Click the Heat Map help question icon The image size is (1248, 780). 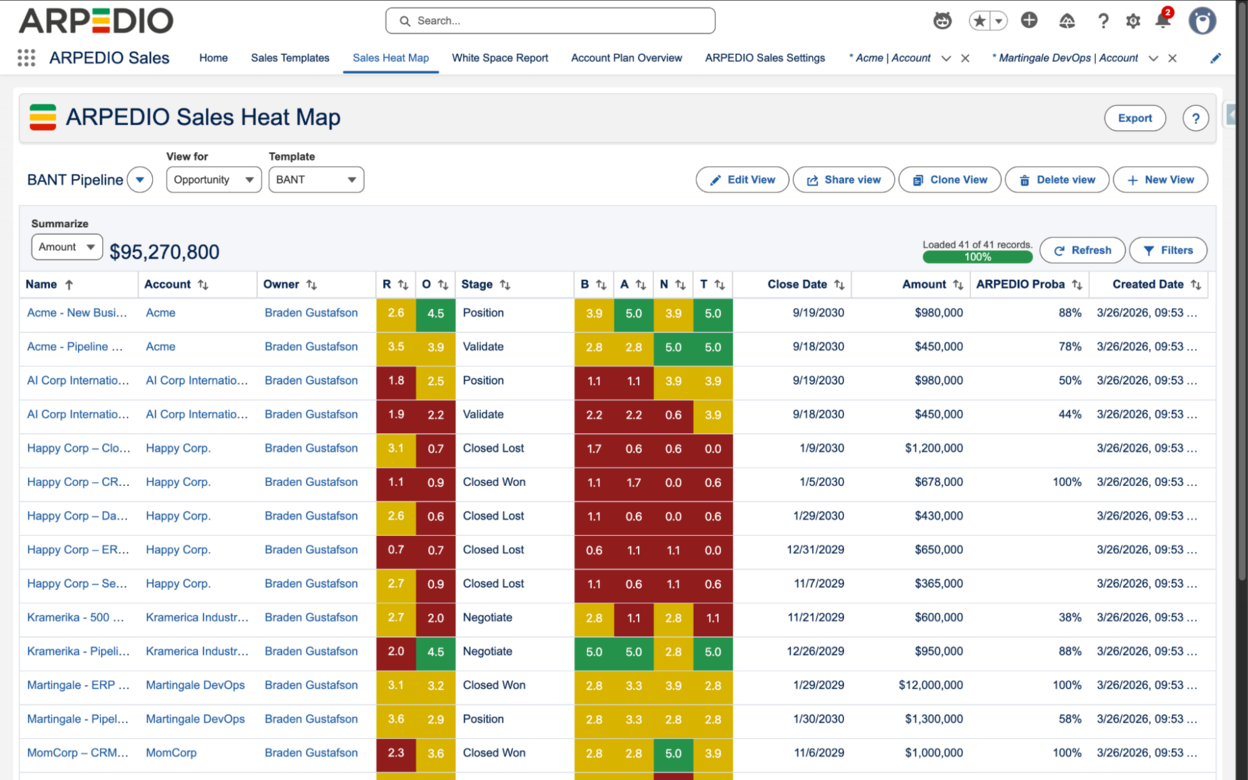[1195, 118]
